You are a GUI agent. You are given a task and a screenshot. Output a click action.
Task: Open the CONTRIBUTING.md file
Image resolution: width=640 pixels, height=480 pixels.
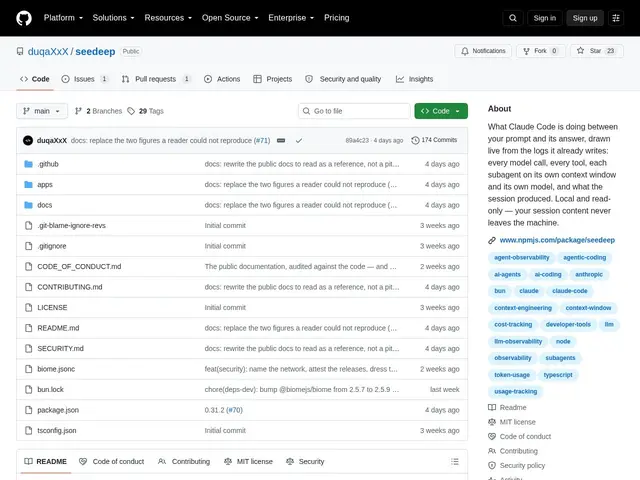point(70,287)
